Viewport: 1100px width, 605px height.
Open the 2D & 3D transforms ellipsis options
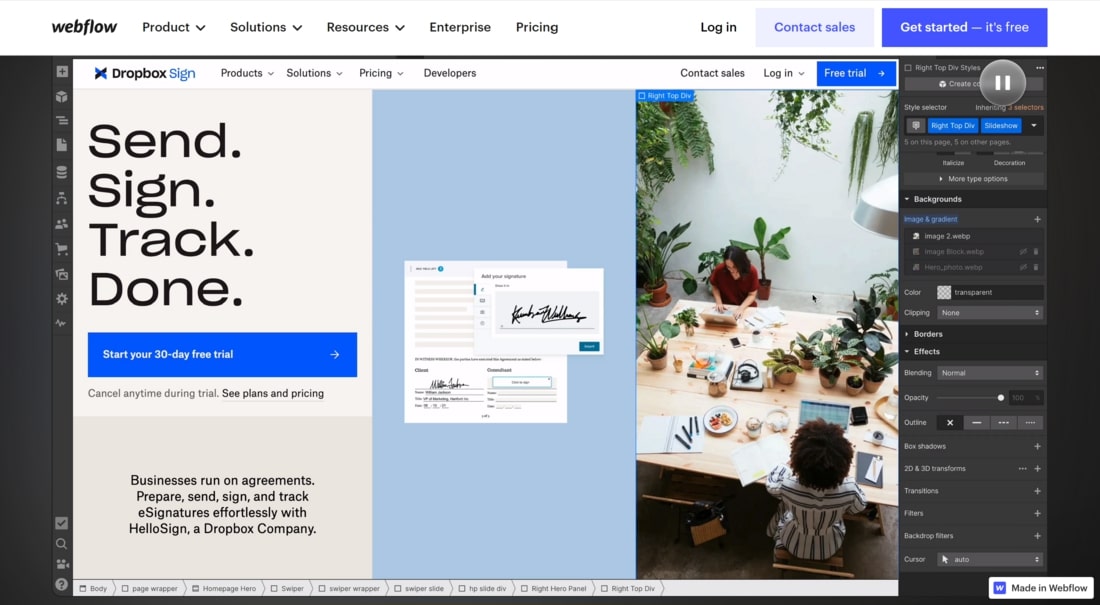pyautogui.click(x=1023, y=468)
